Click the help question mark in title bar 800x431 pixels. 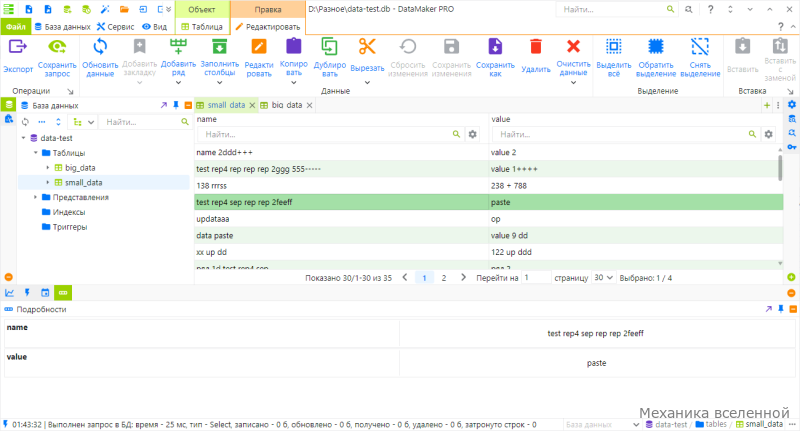(x=710, y=9)
